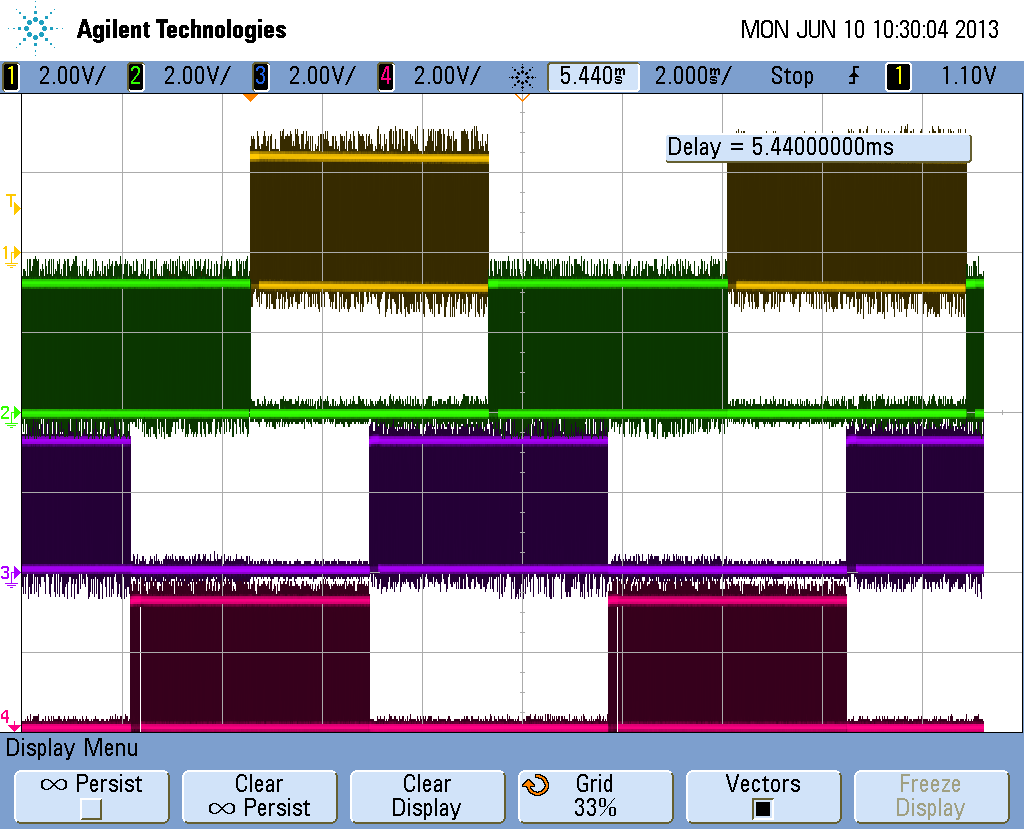Click the Grid rotary knob icon

[536, 785]
